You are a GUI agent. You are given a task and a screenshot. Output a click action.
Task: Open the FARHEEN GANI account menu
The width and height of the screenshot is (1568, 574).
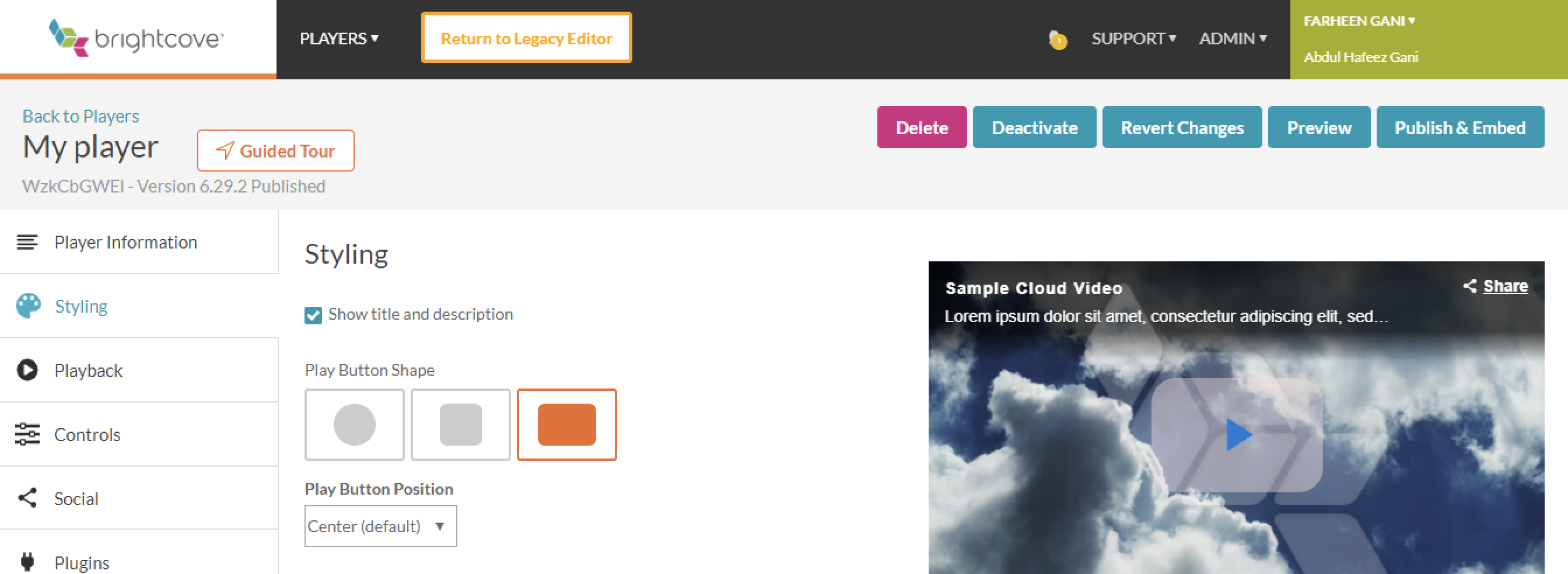pyautogui.click(x=1359, y=20)
